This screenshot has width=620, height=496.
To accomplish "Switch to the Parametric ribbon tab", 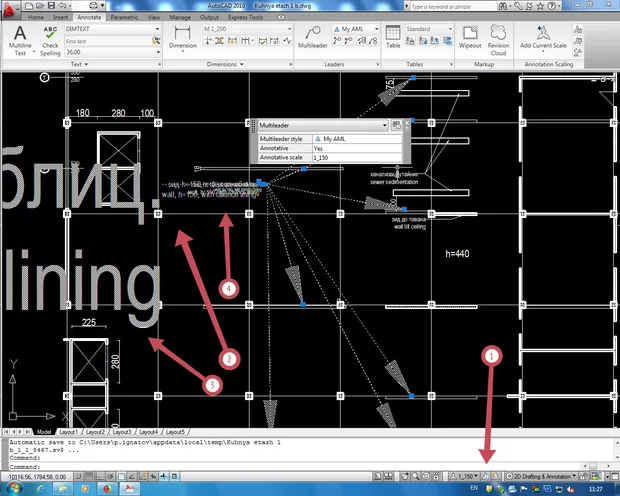I will (x=125, y=18).
